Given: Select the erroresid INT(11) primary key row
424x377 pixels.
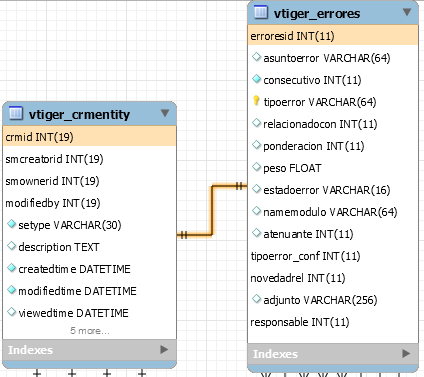Looking at the screenshot, I should click(x=333, y=35).
